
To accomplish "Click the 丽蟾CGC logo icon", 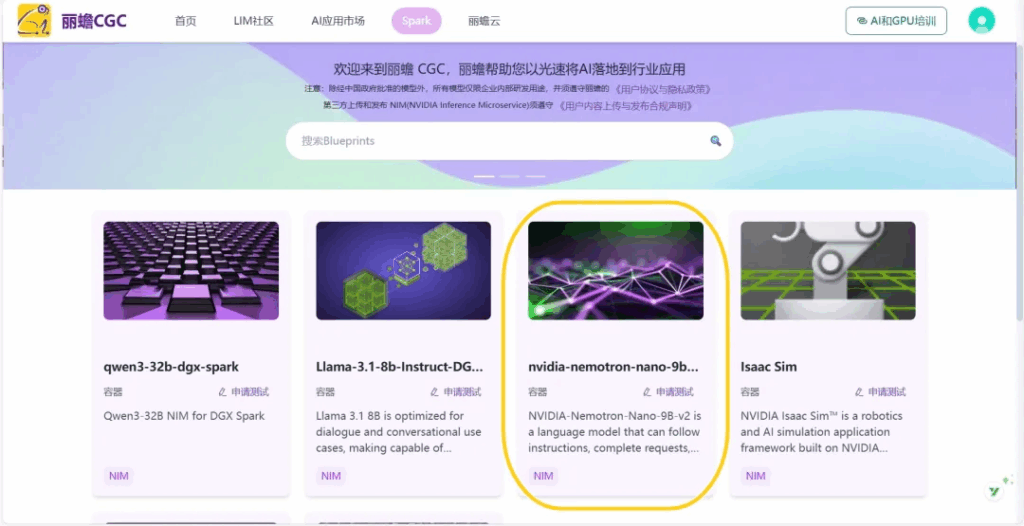I will coord(34,20).
